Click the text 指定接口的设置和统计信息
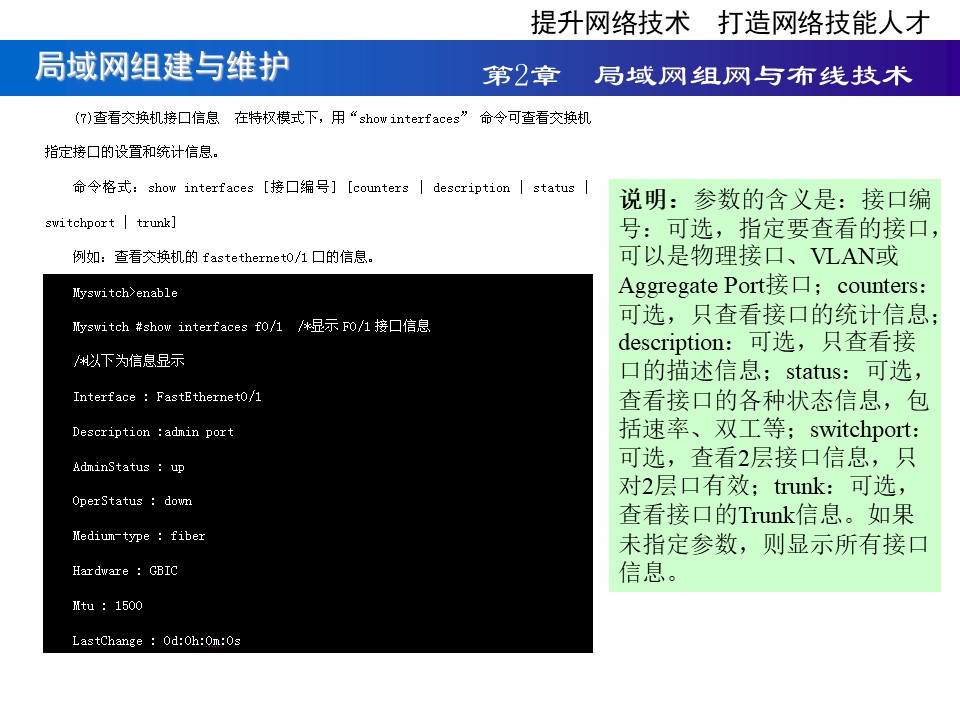Screen dimensions: 960x720 [x=131, y=152]
